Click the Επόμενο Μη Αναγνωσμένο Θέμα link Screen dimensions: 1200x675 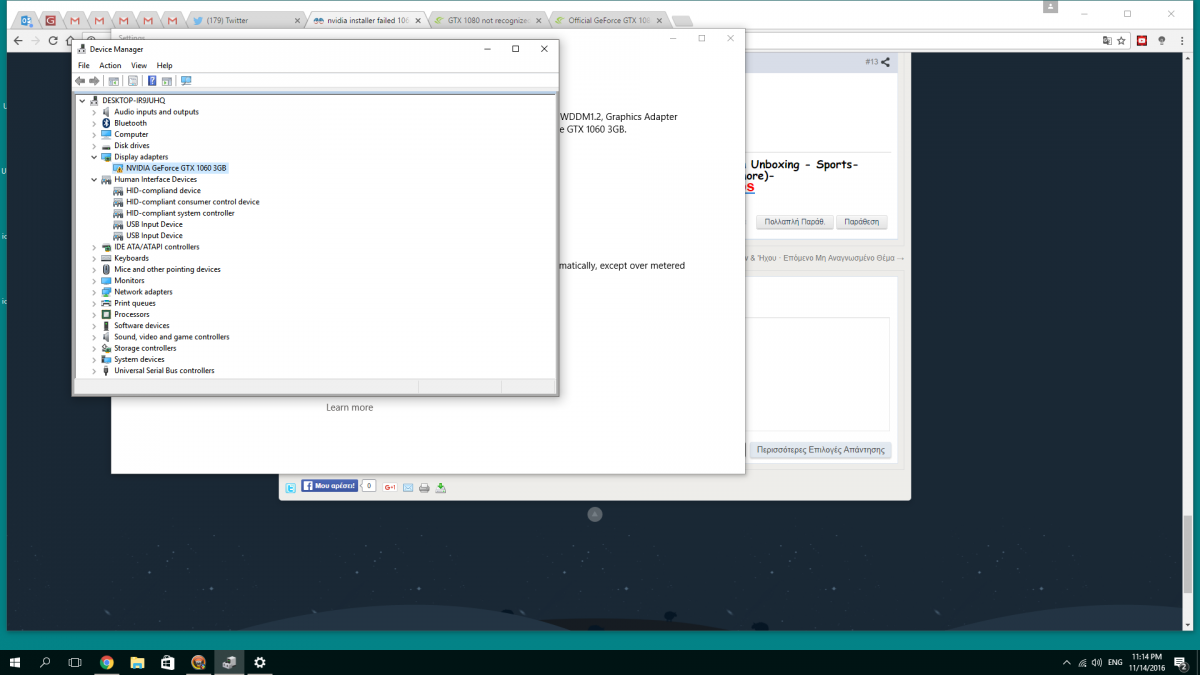pos(844,258)
